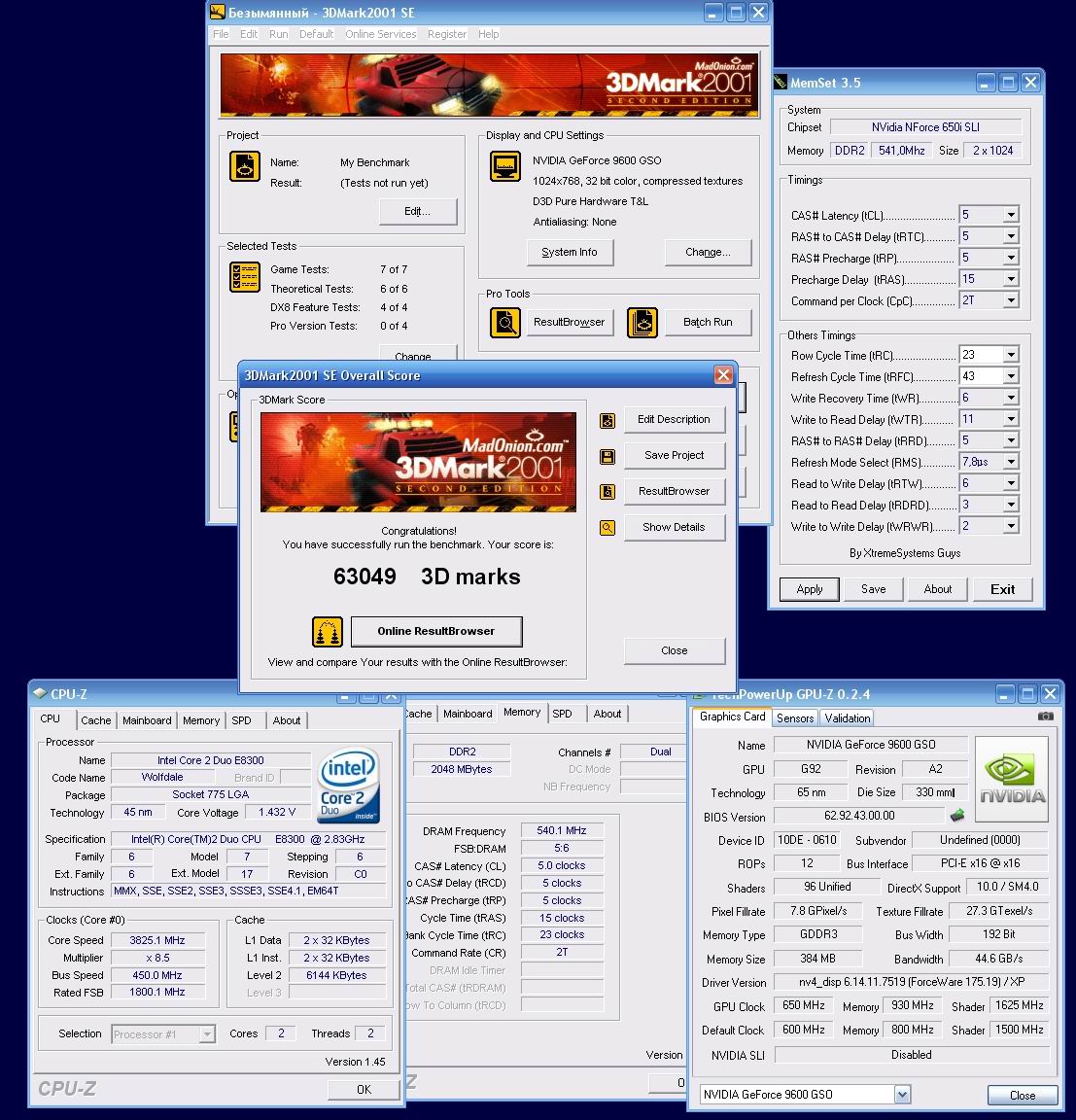Click the NVIDIA logo in GPU-Z

(x=1012, y=780)
